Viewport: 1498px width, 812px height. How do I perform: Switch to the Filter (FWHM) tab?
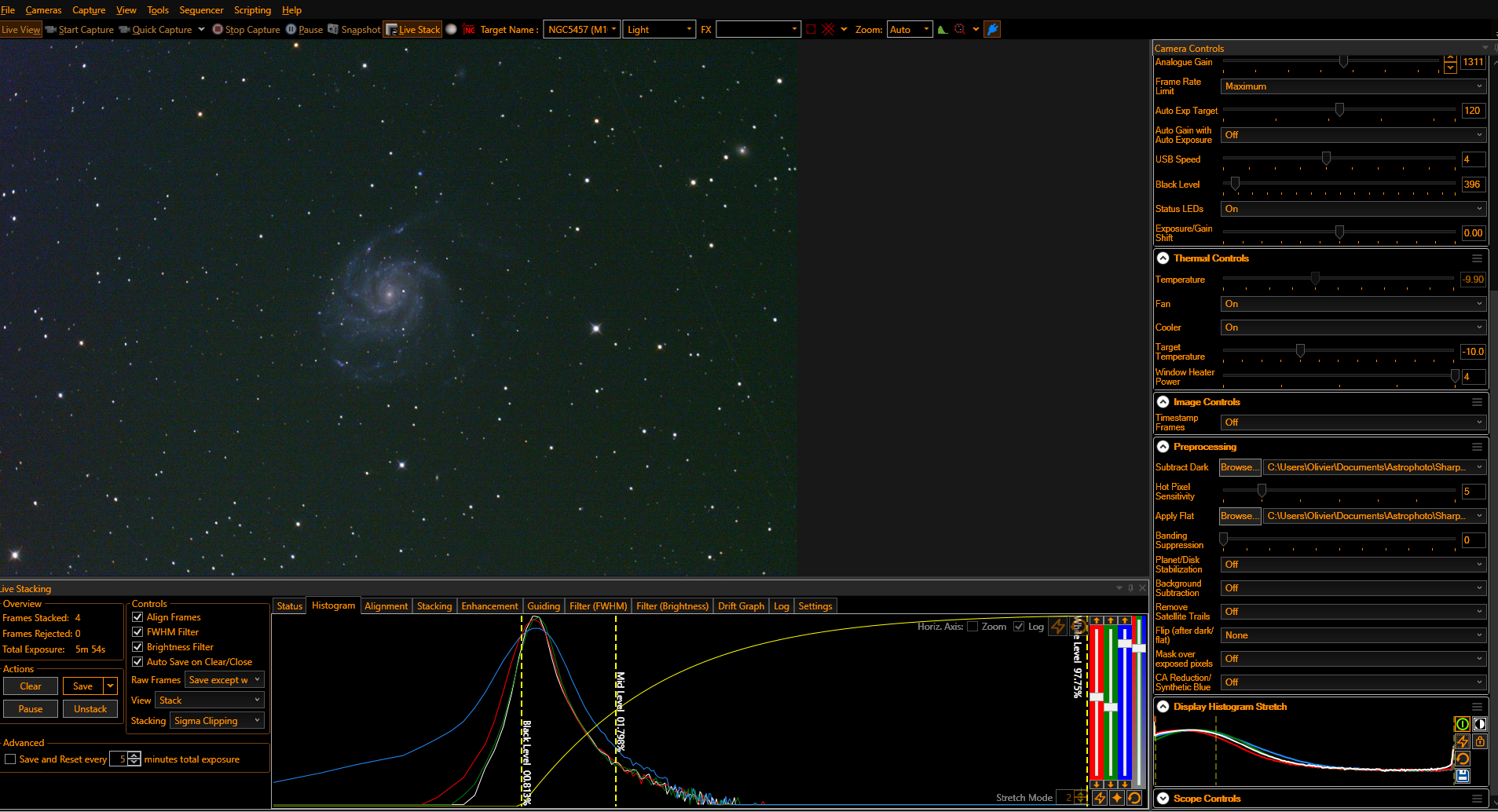pyautogui.click(x=598, y=606)
